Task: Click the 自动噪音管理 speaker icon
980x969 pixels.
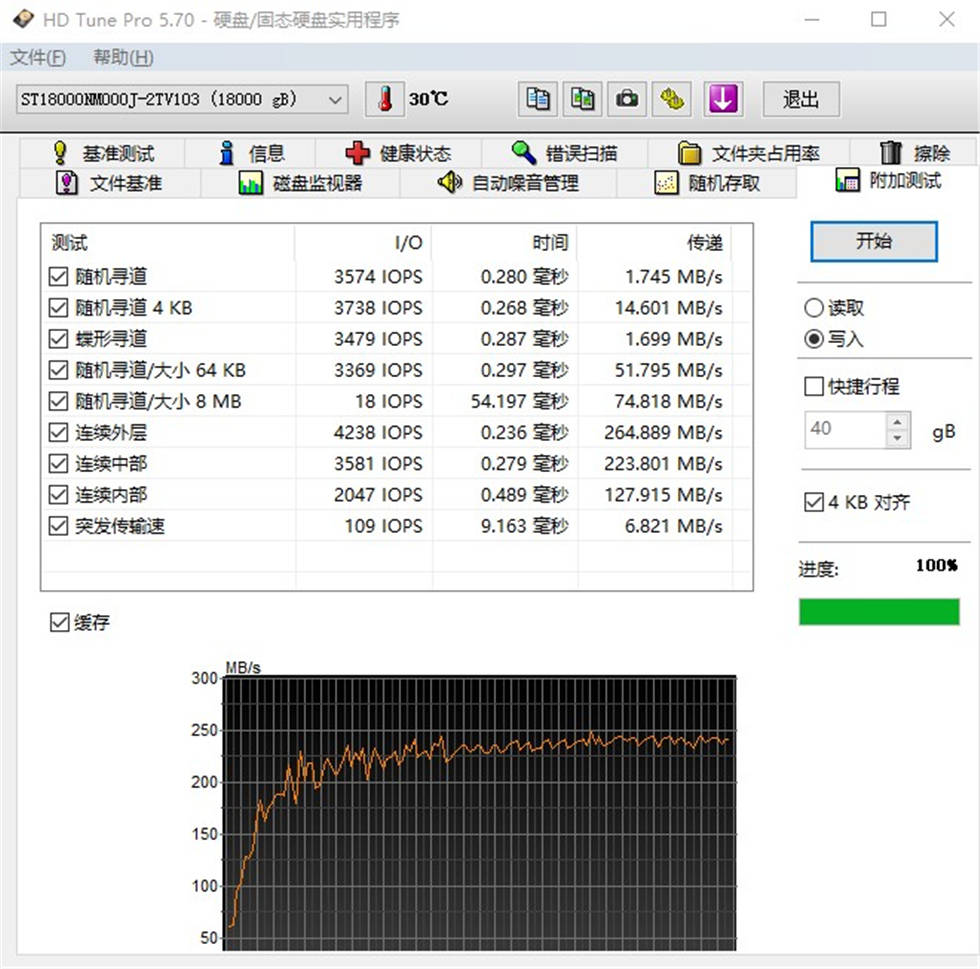Action: (x=449, y=183)
